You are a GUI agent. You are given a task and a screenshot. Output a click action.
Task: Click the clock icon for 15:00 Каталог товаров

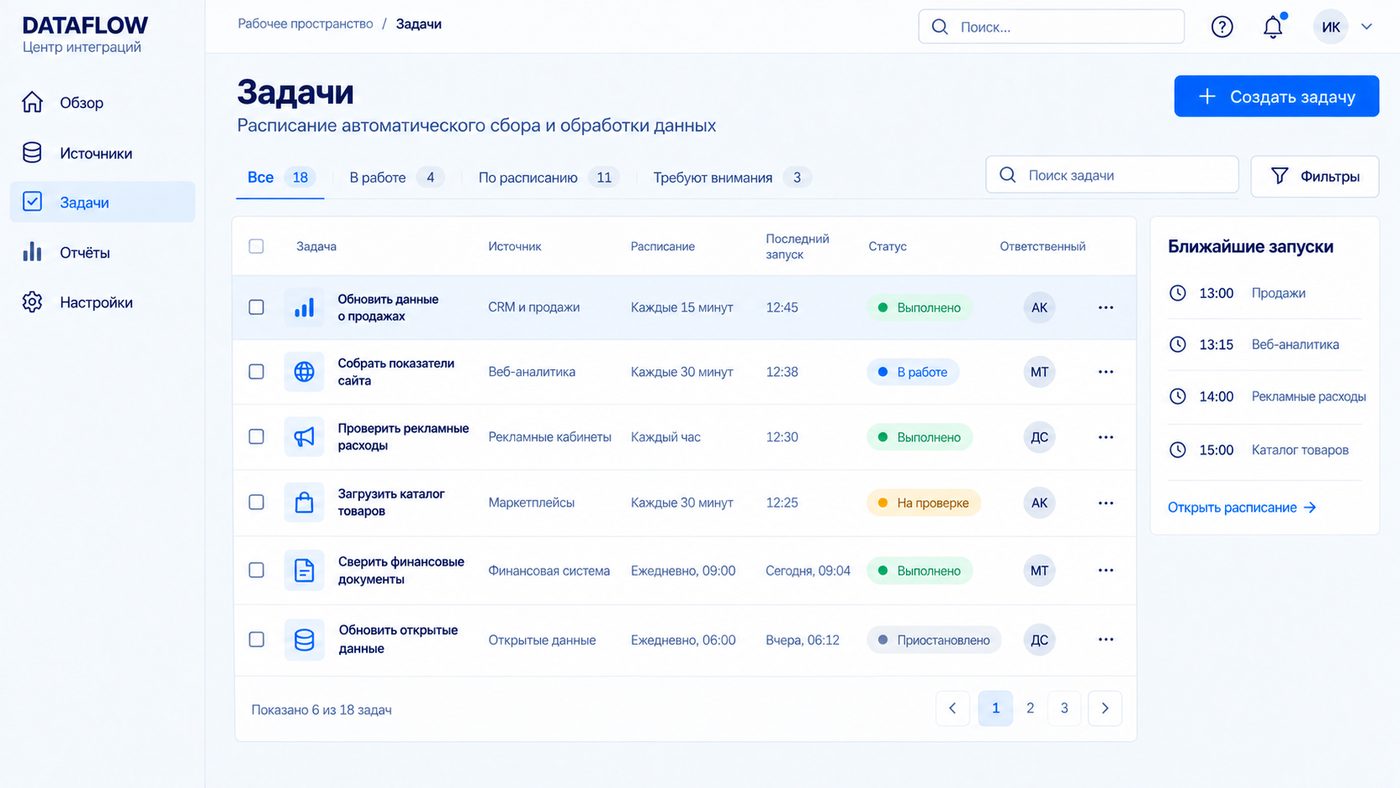coord(1178,450)
